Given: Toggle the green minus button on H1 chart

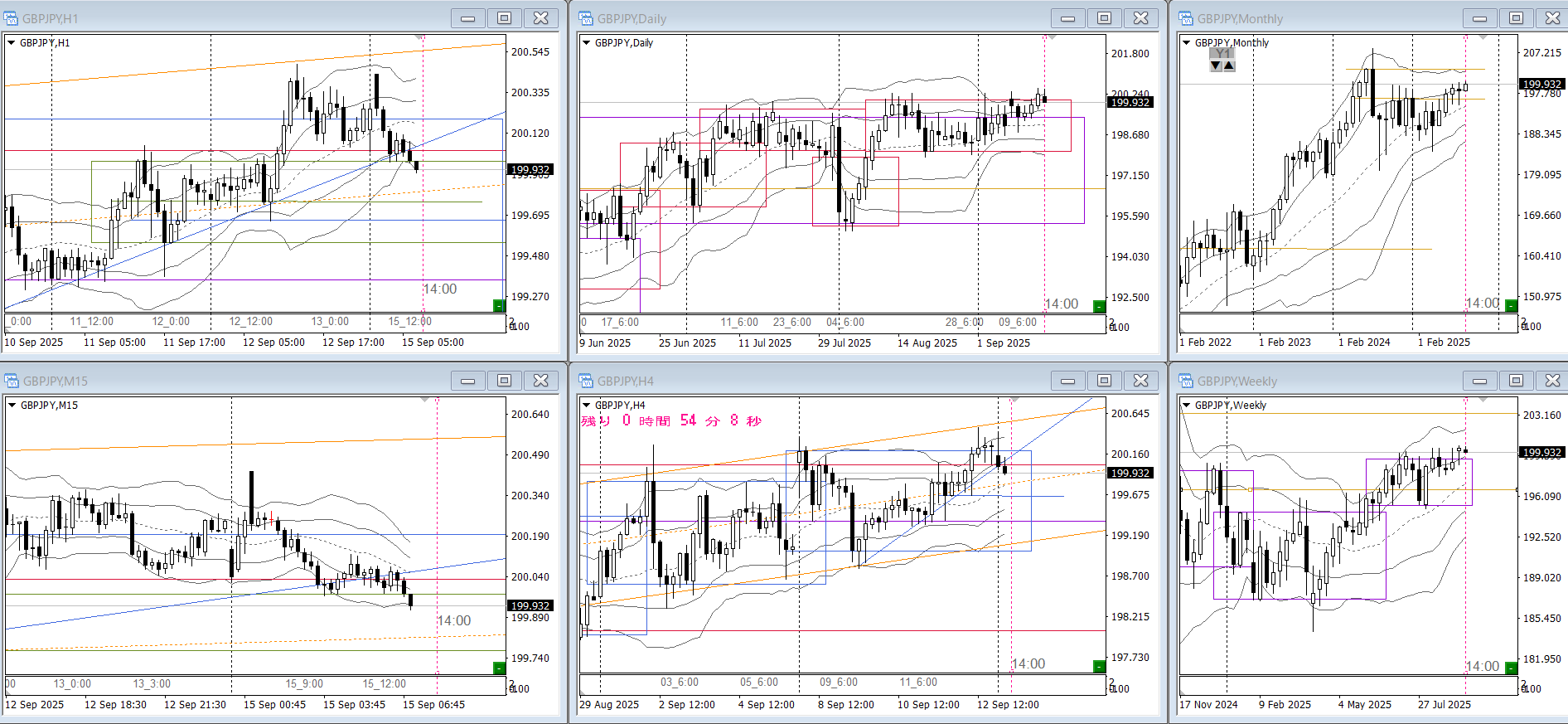Looking at the screenshot, I should (498, 306).
